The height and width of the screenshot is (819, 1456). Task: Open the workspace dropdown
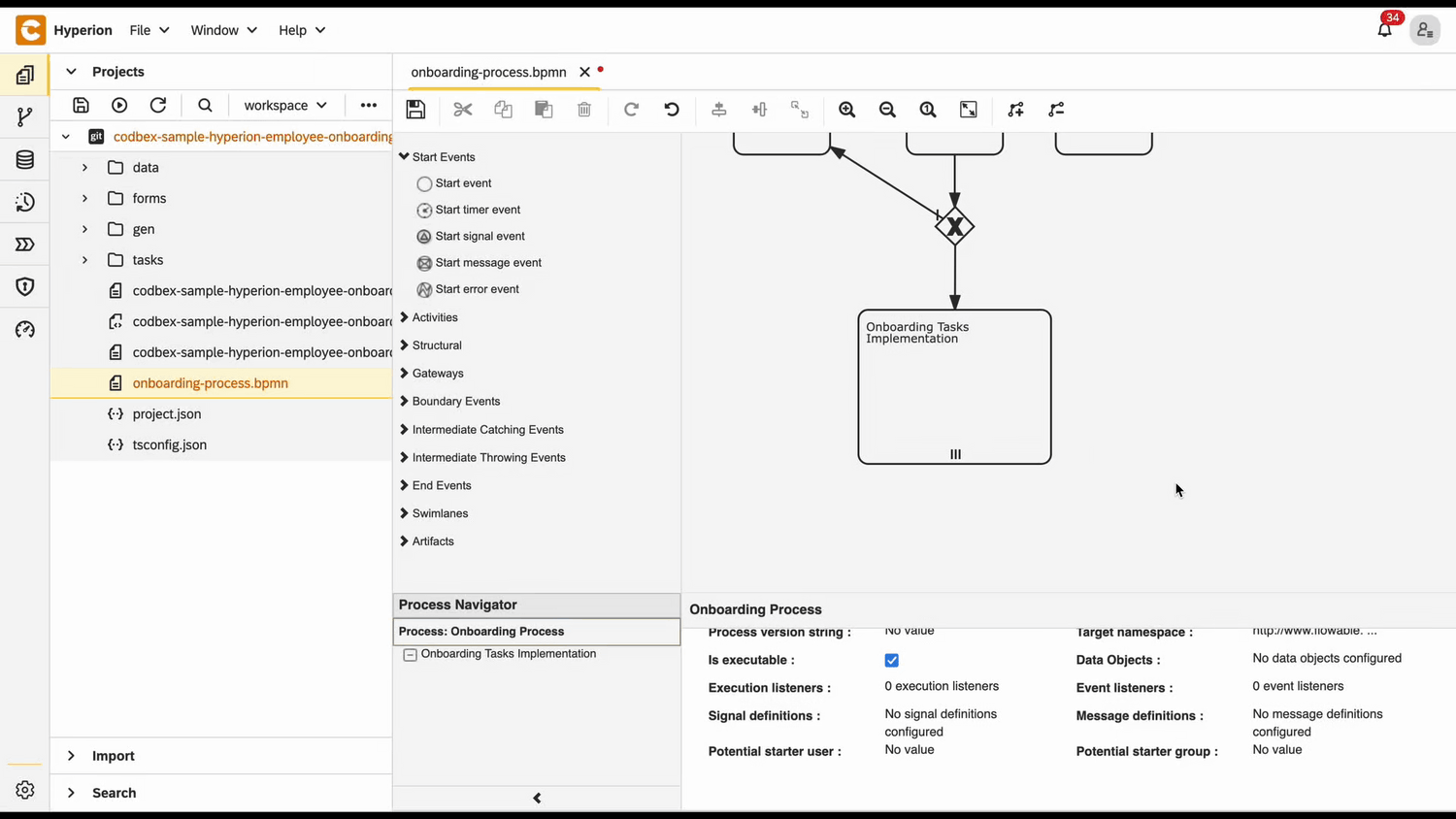(284, 105)
